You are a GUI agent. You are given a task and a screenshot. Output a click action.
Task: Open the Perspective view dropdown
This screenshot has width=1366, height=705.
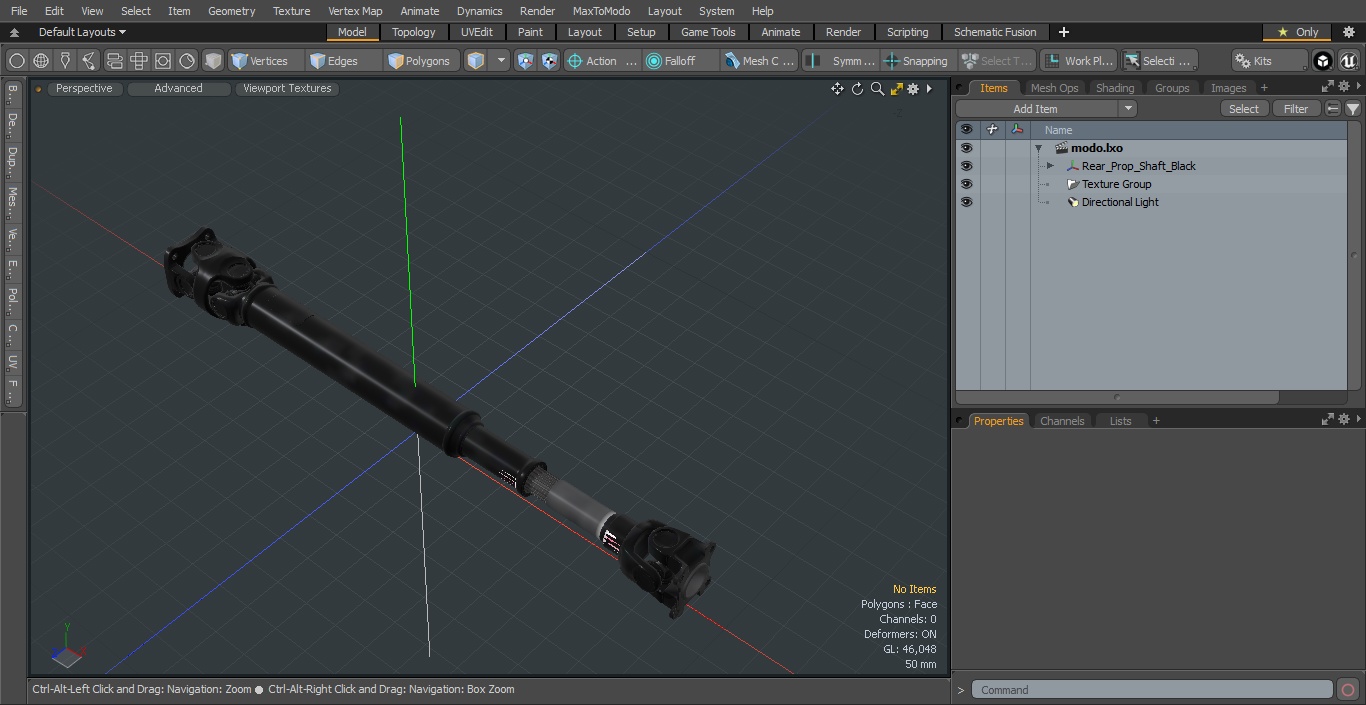84,88
